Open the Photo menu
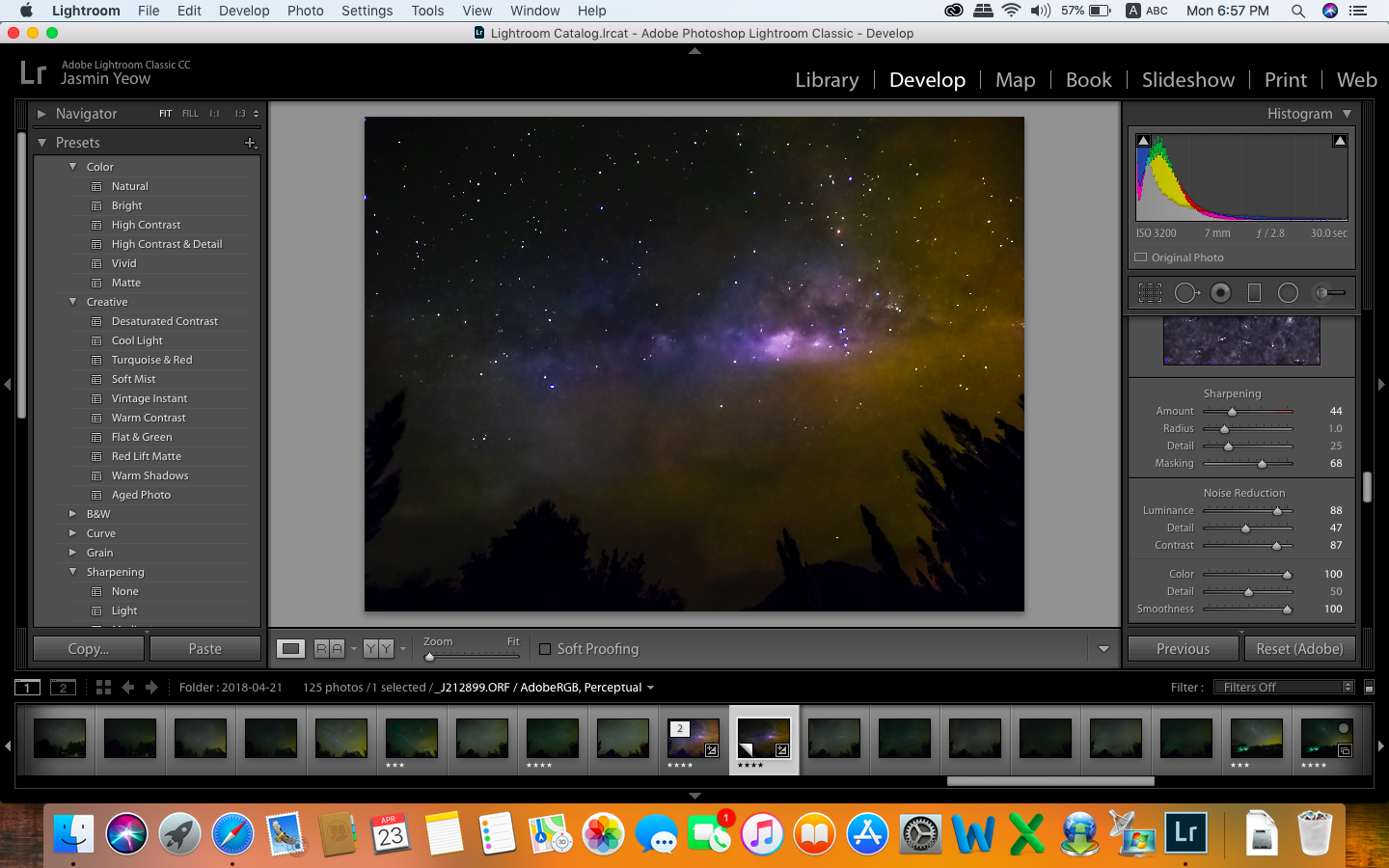The height and width of the screenshot is (868, 1389). tap(305, 11)
